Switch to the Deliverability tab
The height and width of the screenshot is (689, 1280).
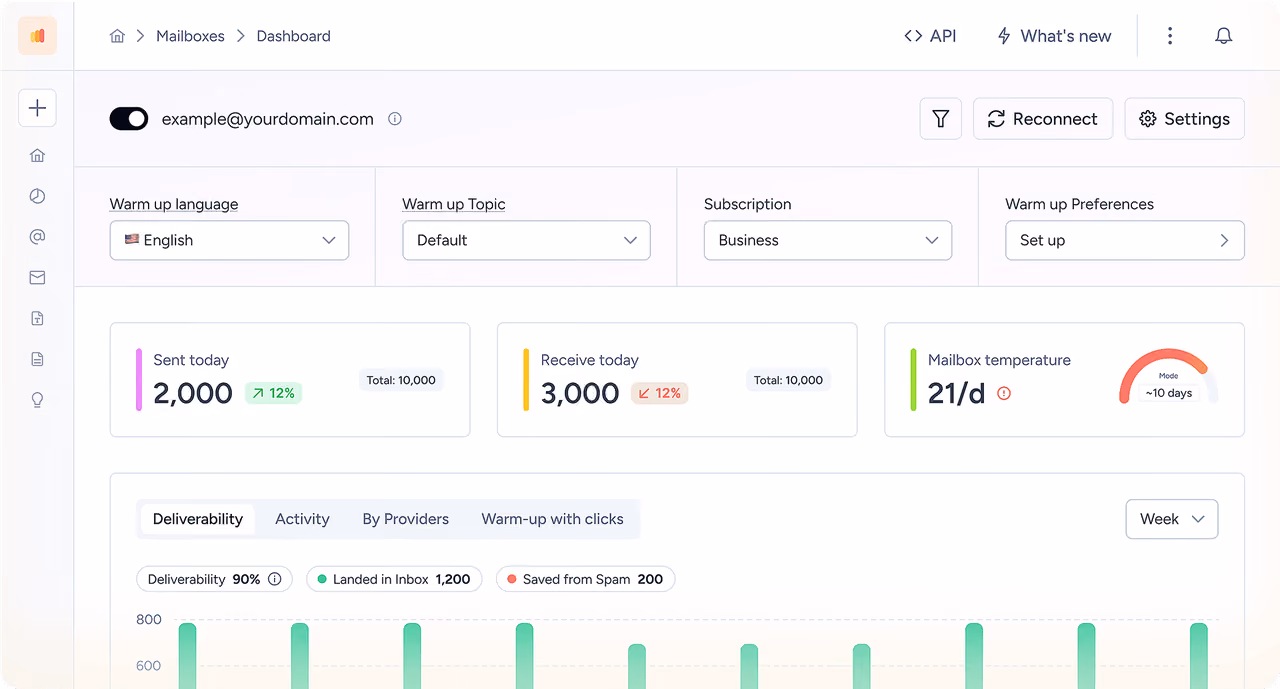[x=198, y=519]
